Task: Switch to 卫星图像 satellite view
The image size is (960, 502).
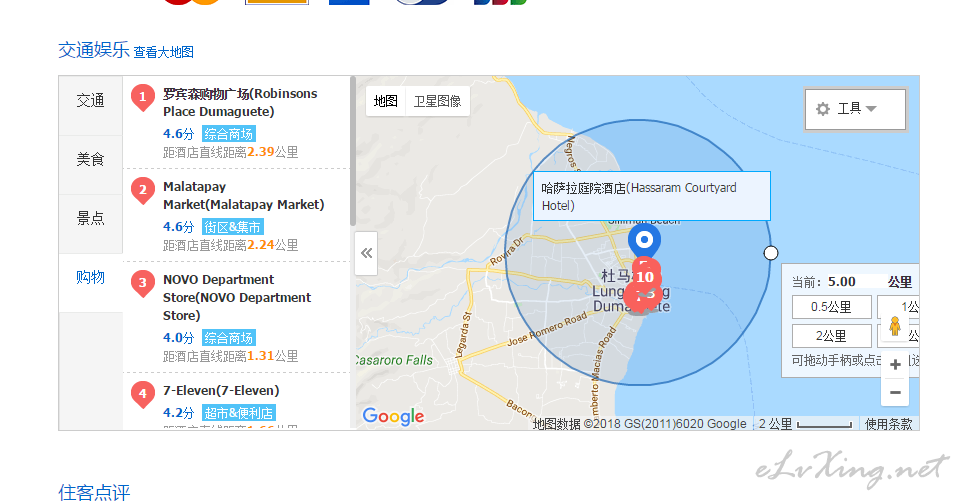Action: click(437, 101)
